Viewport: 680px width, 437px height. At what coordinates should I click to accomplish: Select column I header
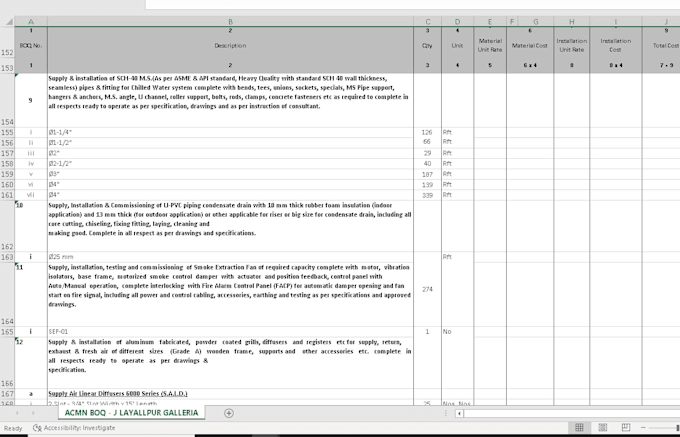[x=616, y=22]
